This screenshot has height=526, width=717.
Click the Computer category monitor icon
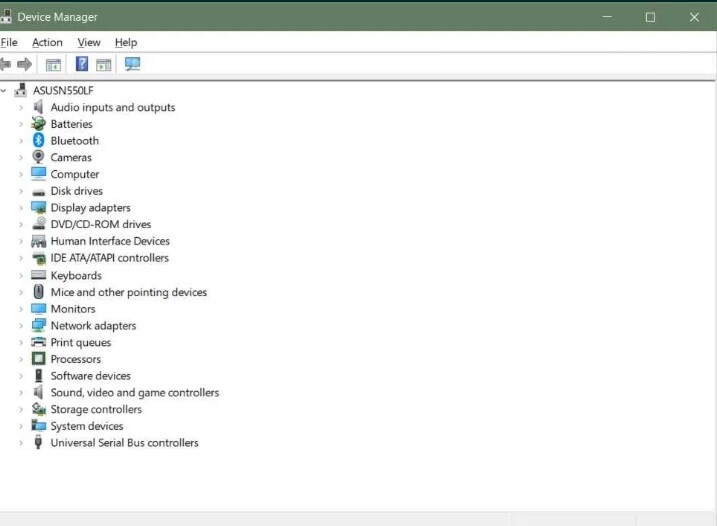coord(38,174)
